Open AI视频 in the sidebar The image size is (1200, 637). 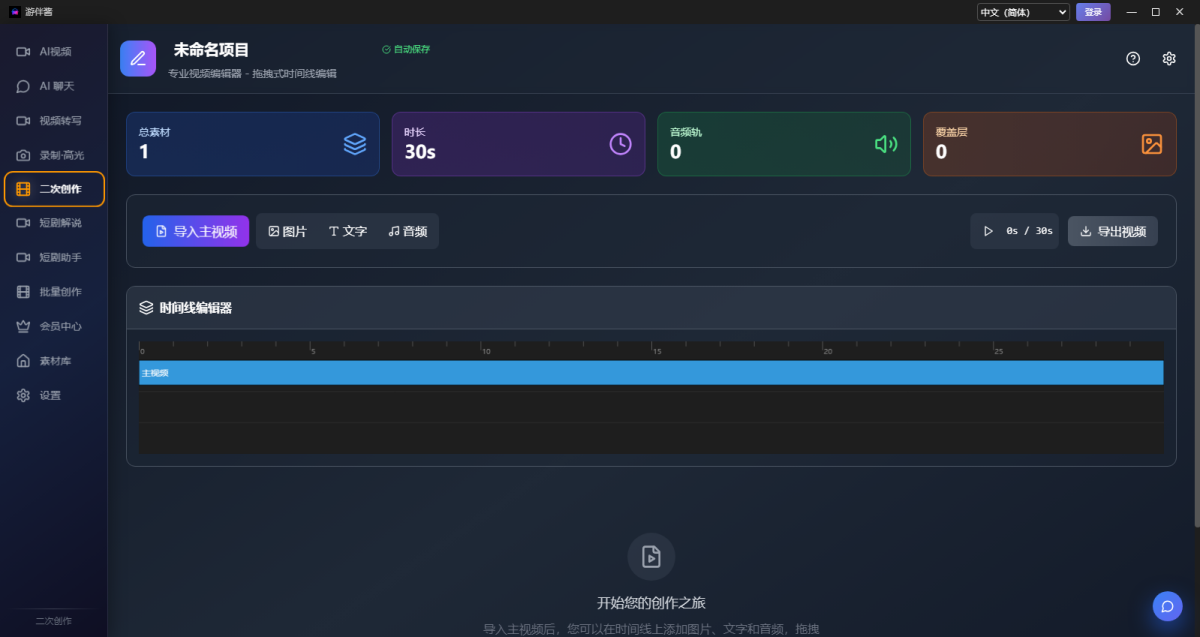[54, 51]
